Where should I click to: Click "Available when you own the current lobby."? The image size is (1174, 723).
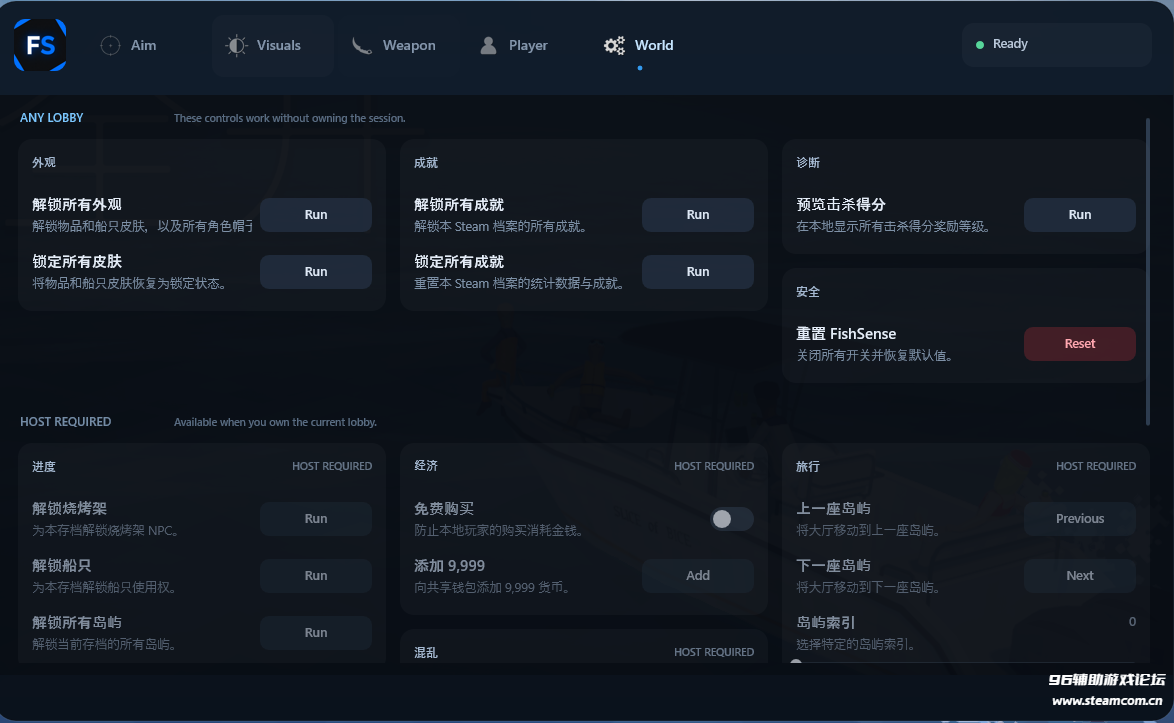(x=275, y=422)
